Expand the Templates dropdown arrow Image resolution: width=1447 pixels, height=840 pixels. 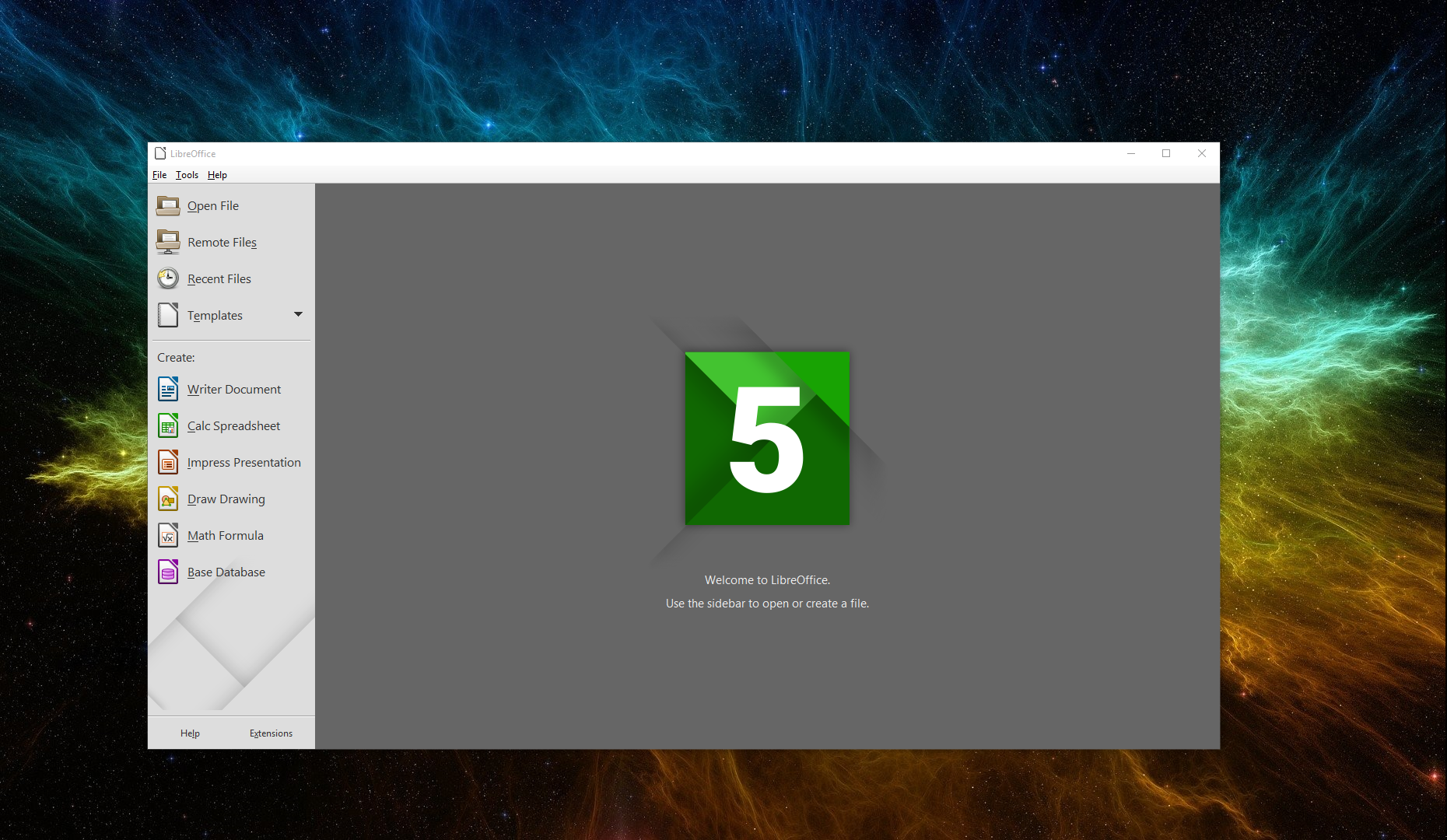298,314
